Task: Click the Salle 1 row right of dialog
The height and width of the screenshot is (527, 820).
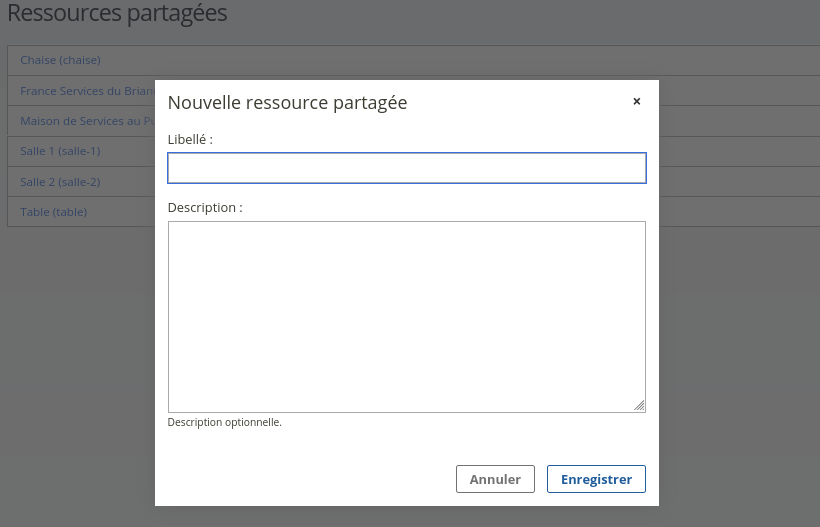Action: [x=738, y=151]
